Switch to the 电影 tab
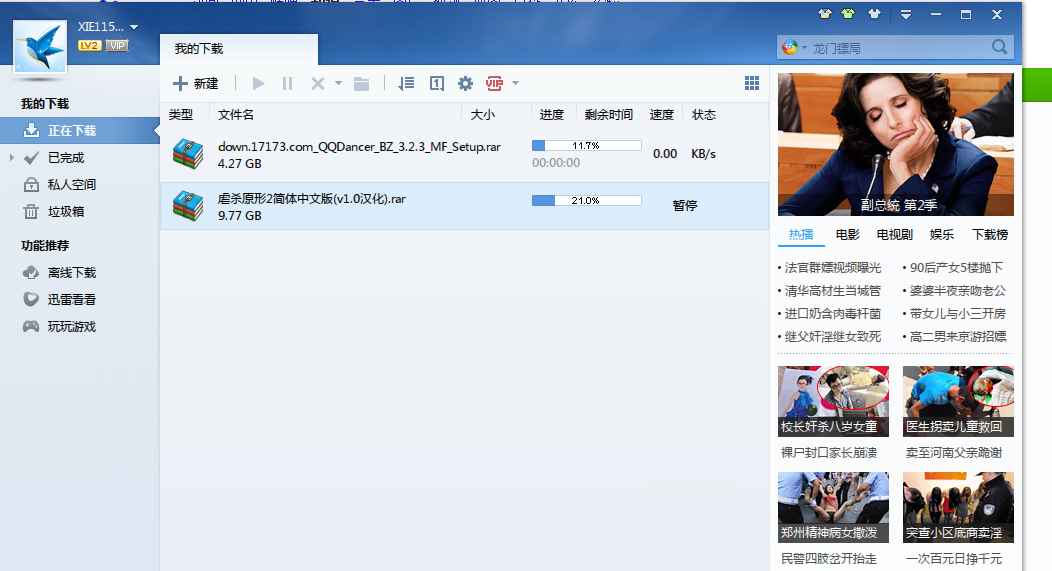Viewport: 1052px width, 571px height. [x=847, y=234]
